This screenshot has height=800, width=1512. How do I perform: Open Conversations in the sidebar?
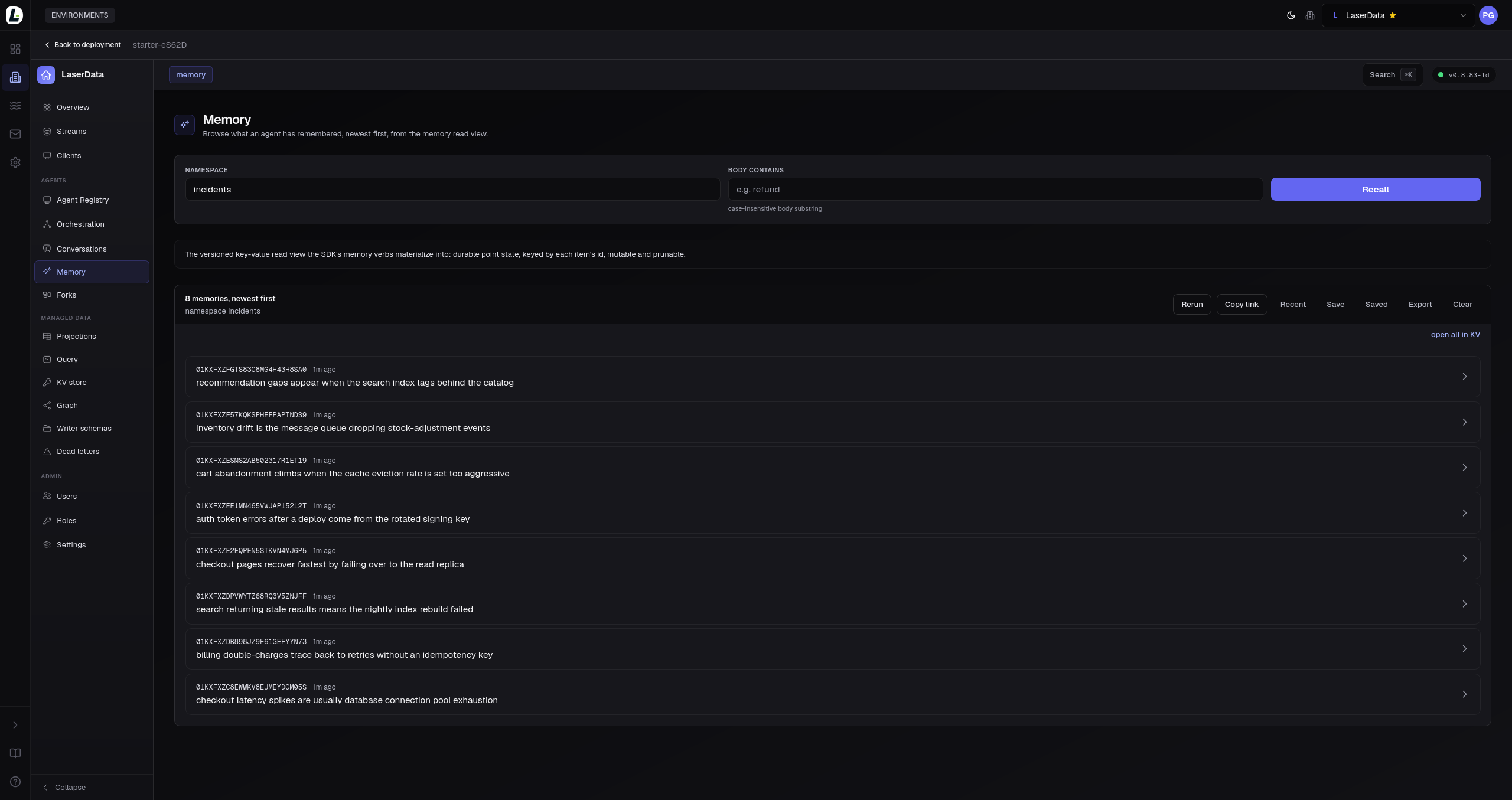92,249
